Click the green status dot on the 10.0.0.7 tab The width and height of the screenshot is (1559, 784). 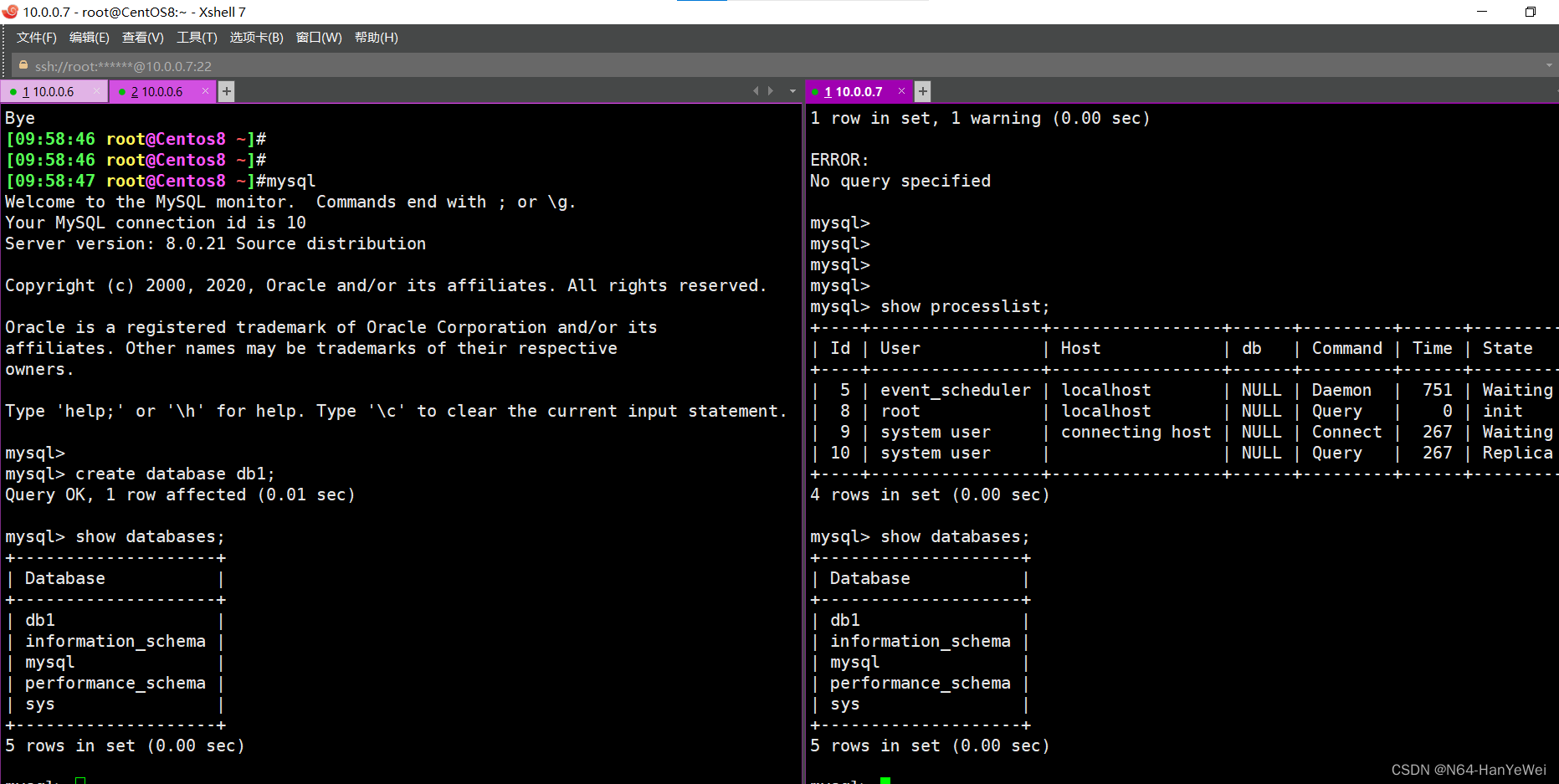[x=815, y=91]
